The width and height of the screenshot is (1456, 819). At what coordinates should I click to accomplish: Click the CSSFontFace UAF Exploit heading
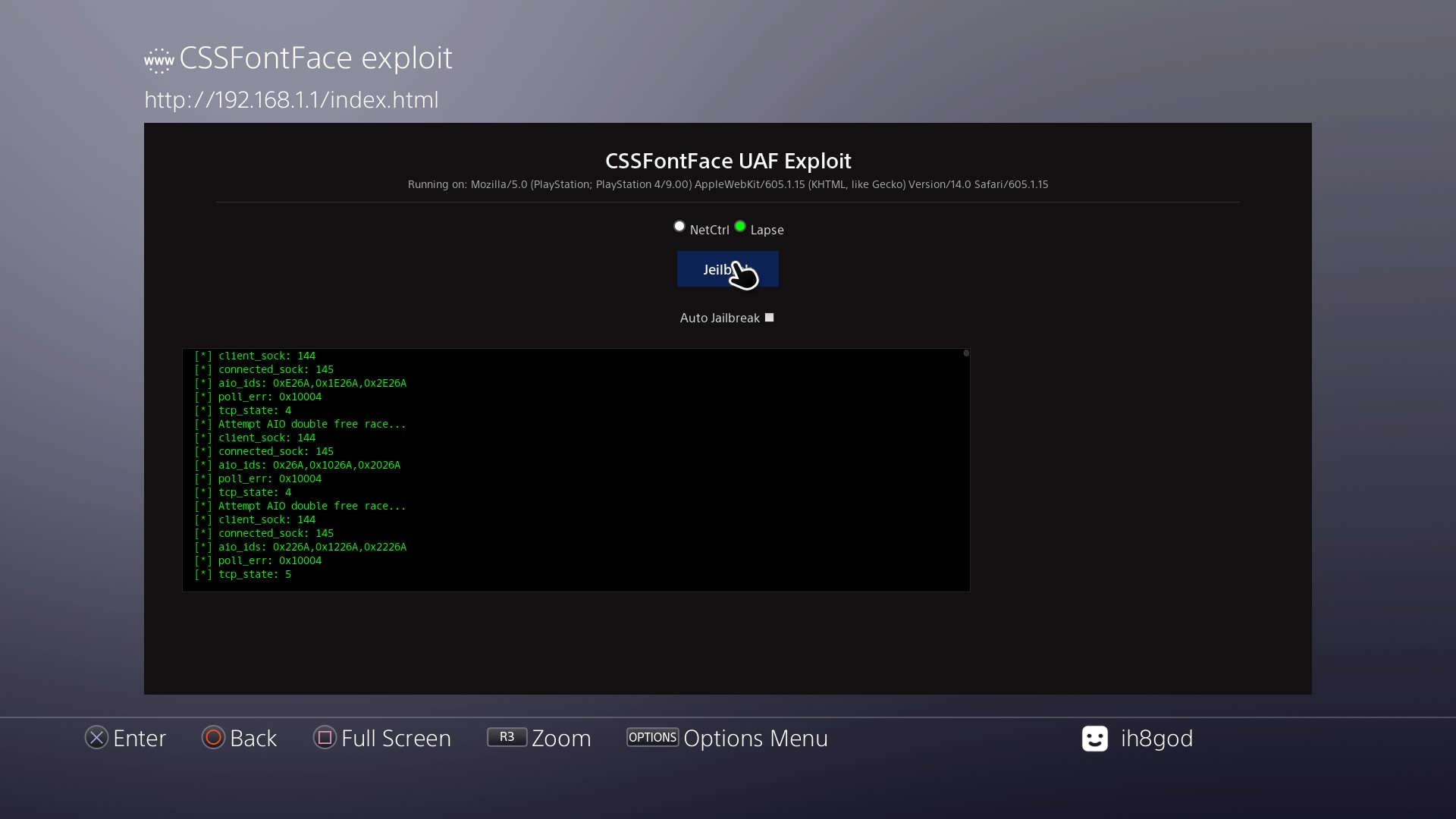728,161
